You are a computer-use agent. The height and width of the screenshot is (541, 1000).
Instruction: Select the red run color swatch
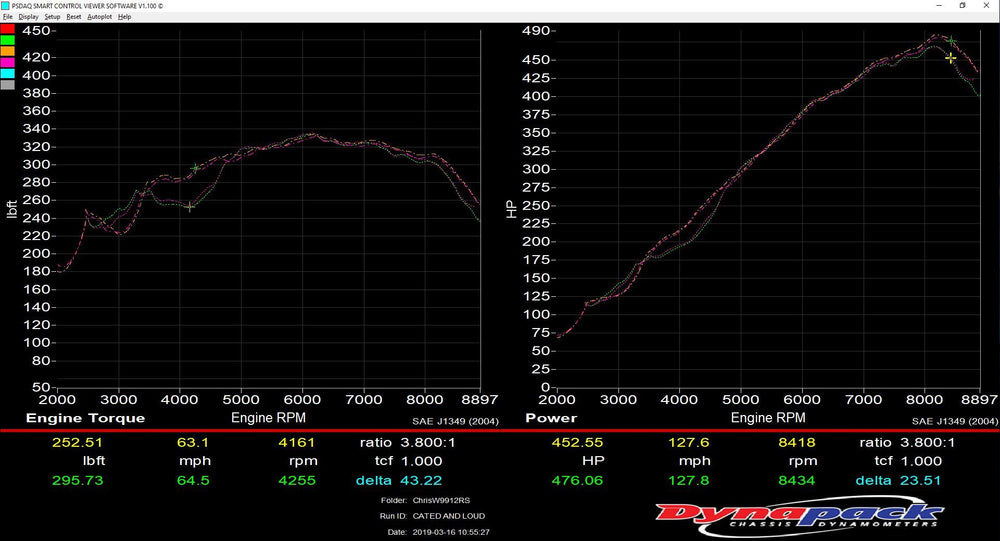coord(7,28)
